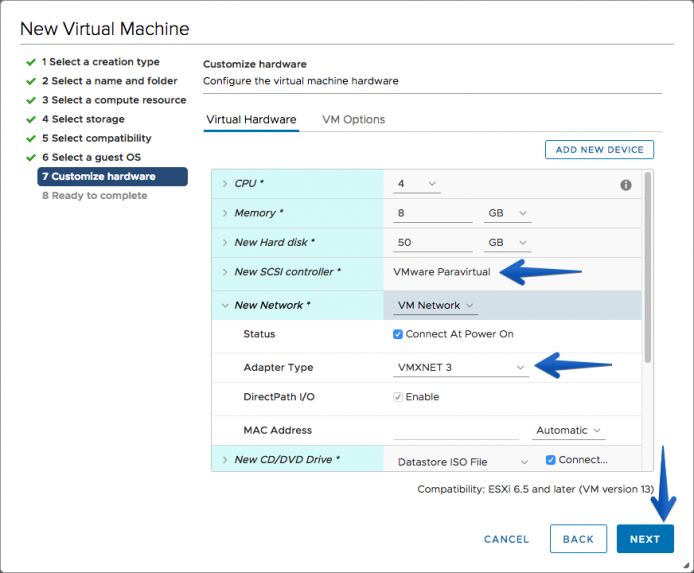The image size is (694, 573).
Task: Toggle DirectPath I/O Enable checkbox
Action: pos(397,397)
